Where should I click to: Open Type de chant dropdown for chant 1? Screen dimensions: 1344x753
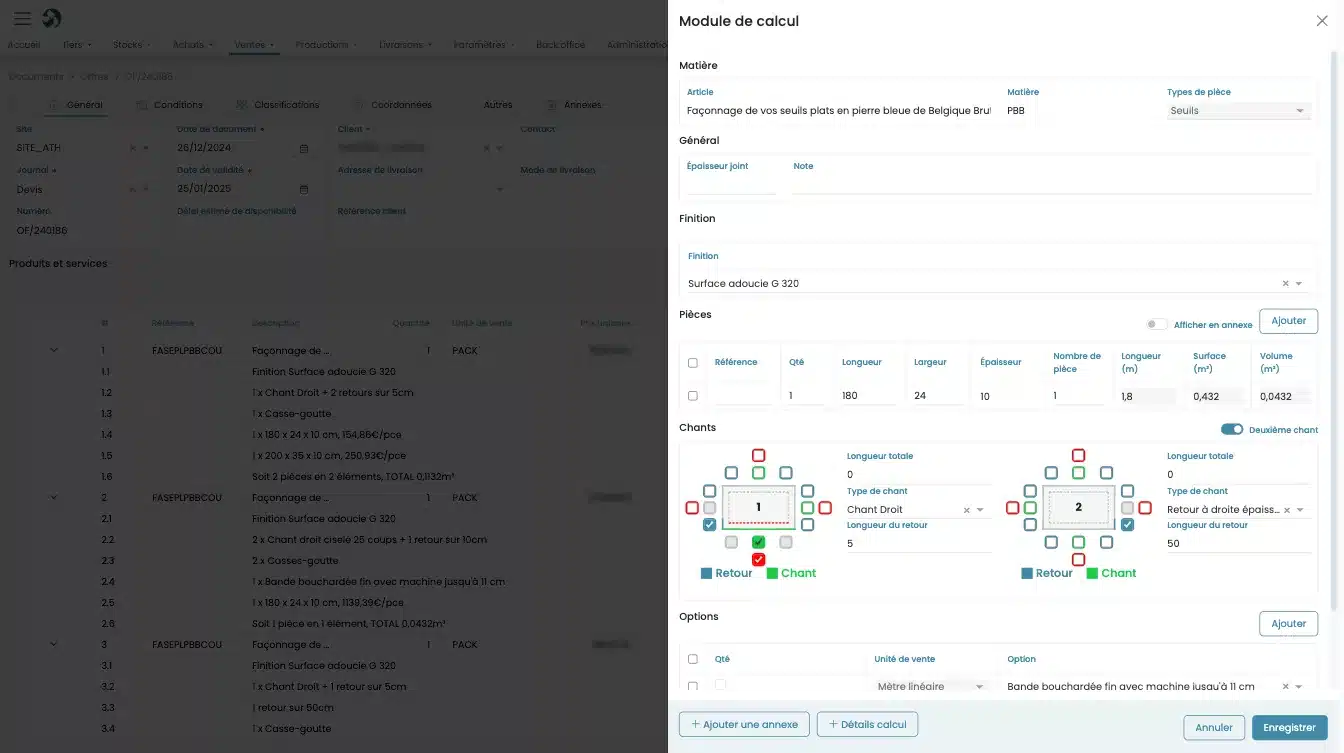point(980,510)
